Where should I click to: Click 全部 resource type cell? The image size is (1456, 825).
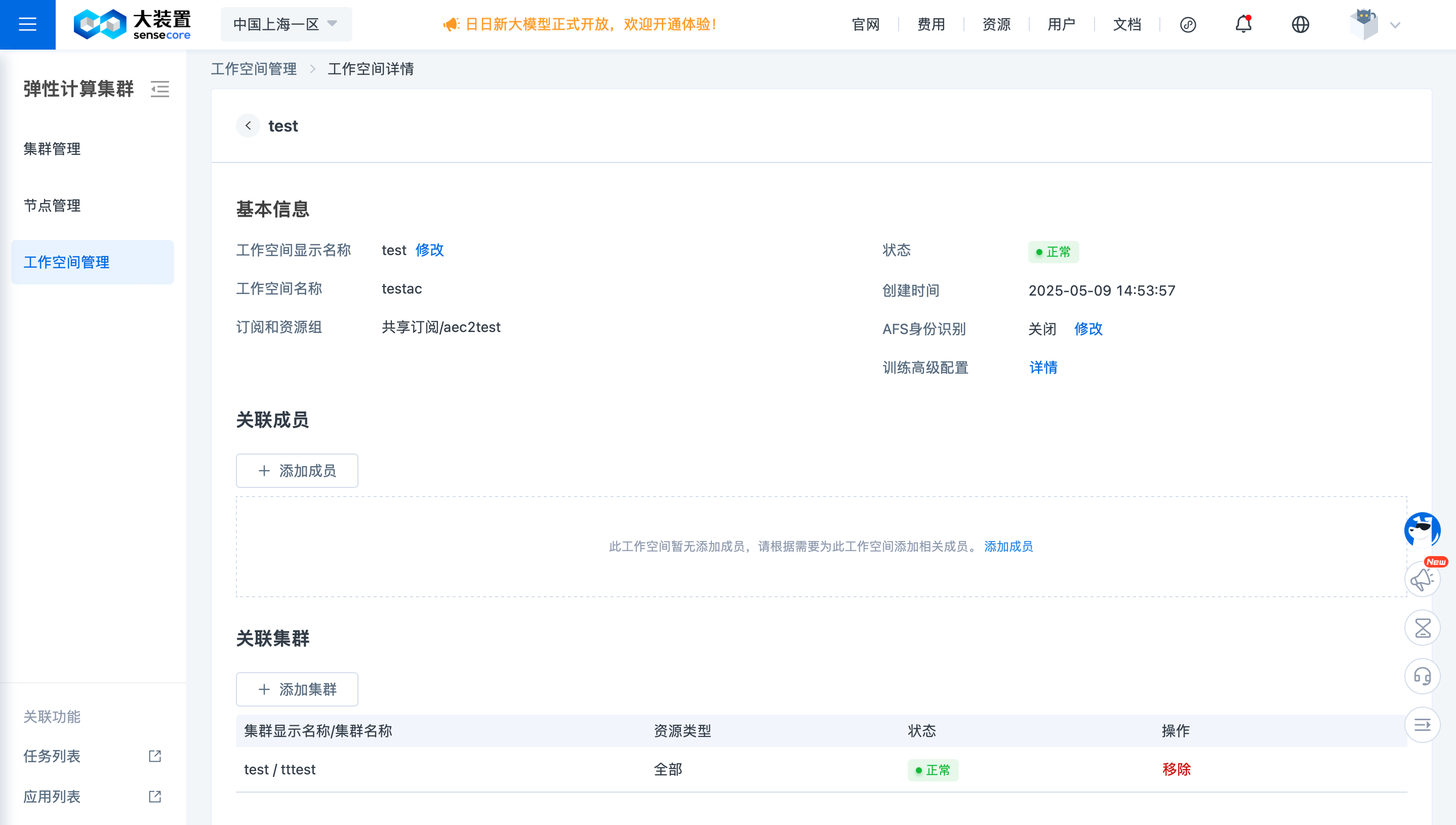pyautogui.click(x=668, y=769)
